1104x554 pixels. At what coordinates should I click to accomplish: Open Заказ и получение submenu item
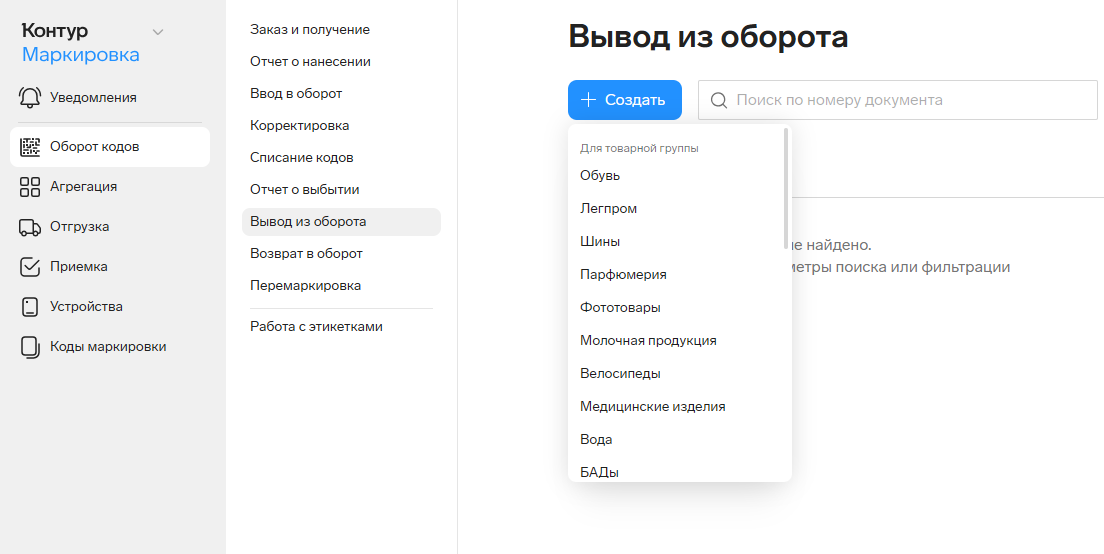point(310,30)
